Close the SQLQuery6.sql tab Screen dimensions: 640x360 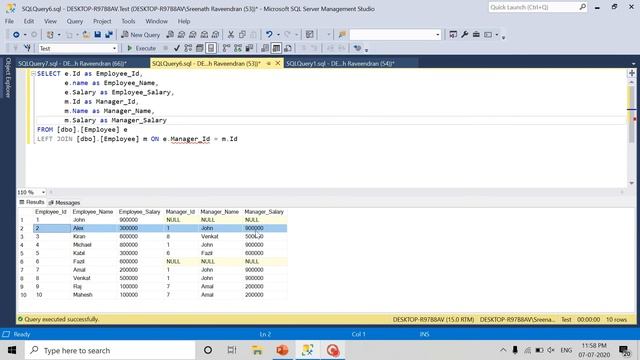click(x=278, y=63)
